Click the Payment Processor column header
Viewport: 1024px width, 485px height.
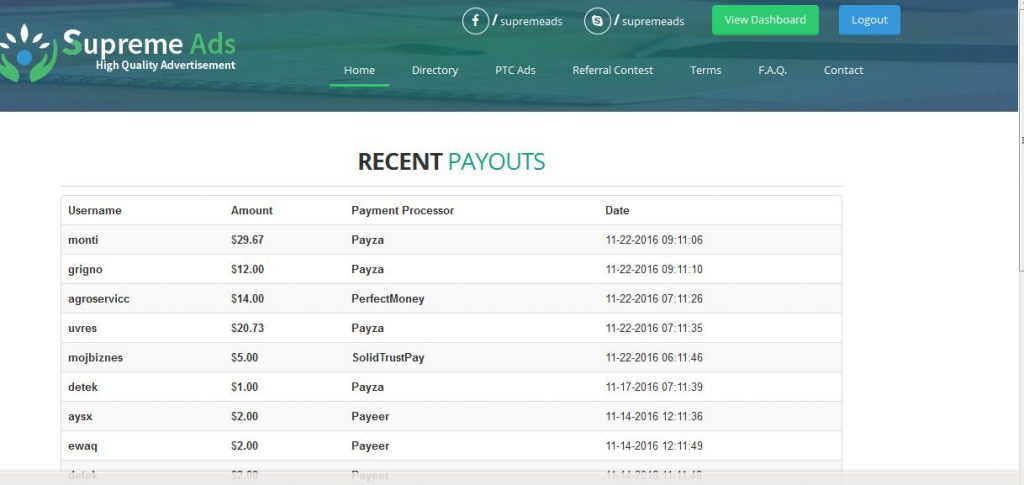pos(402,211)
